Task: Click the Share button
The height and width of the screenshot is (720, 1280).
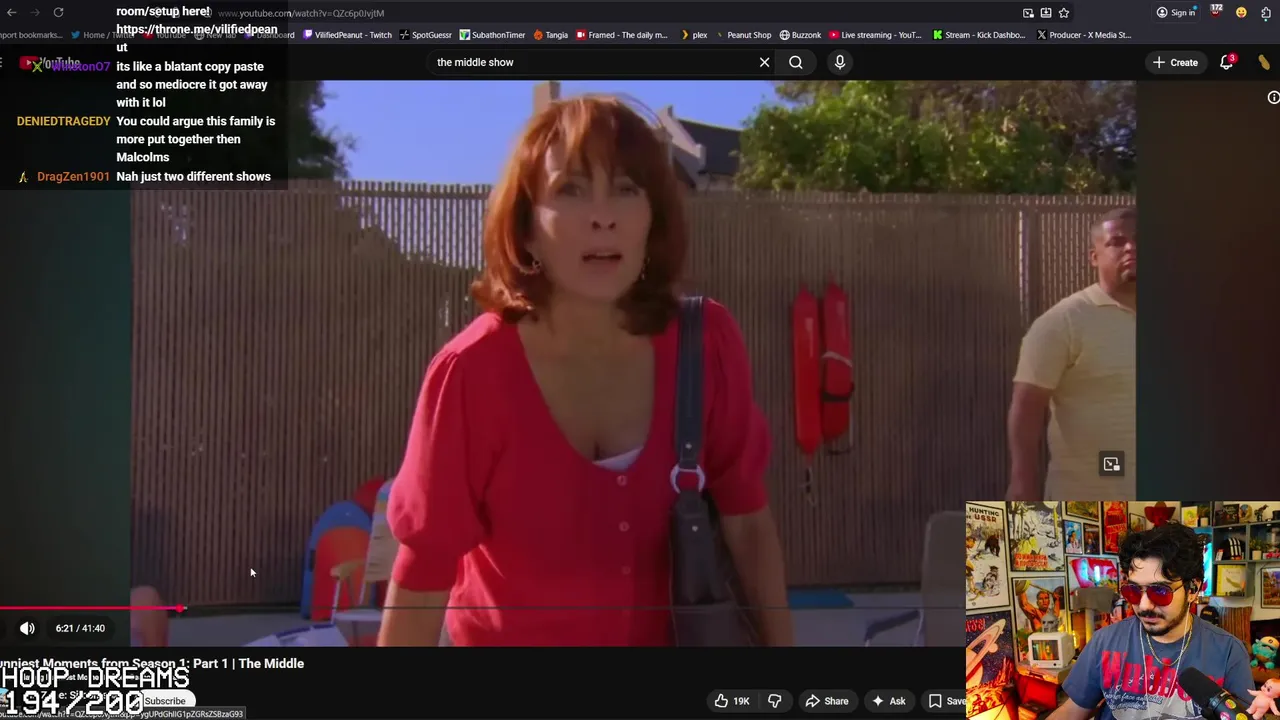Action: [x=827, y=701]
